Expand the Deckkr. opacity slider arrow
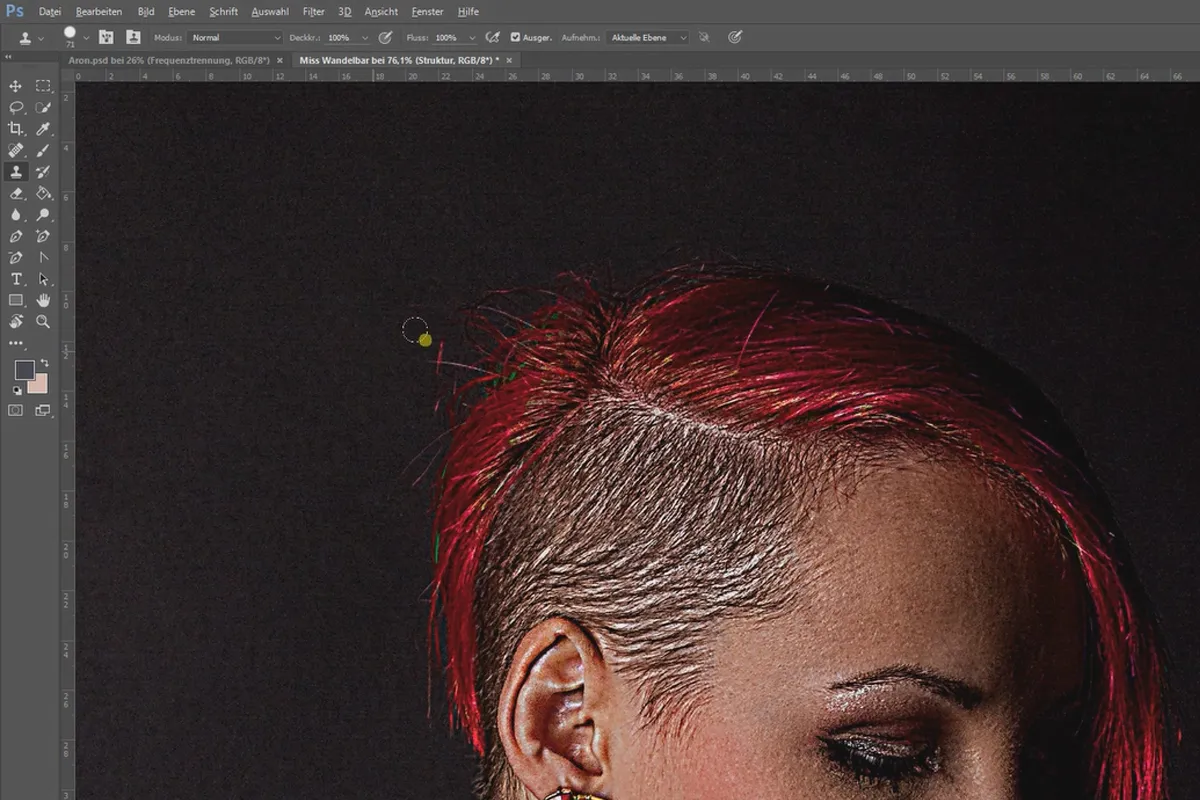Image resolution: width=1200 pixels, height=800 pixels. (364, 37)
